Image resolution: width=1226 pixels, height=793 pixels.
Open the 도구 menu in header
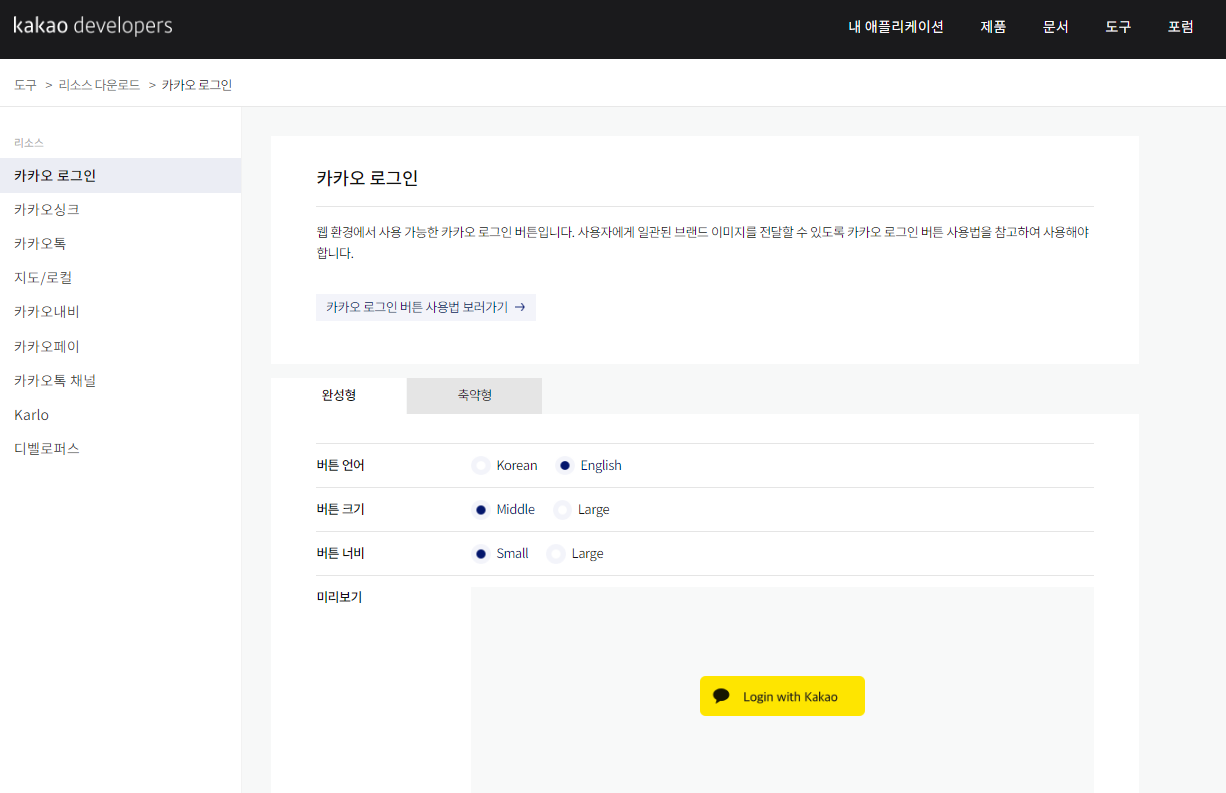tap(1118, 27)
